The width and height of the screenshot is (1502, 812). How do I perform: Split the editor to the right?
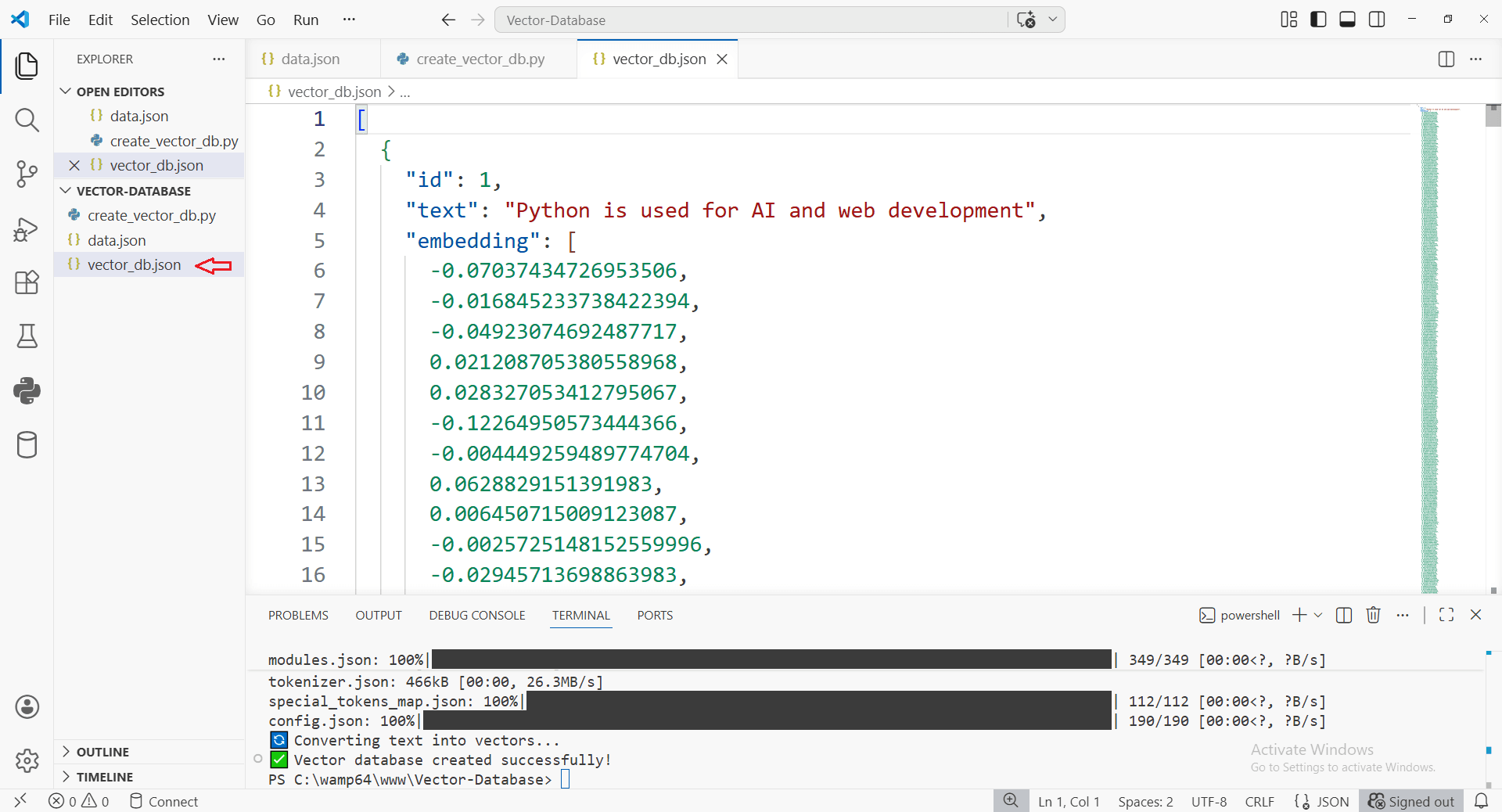(x=1446, y=59)
